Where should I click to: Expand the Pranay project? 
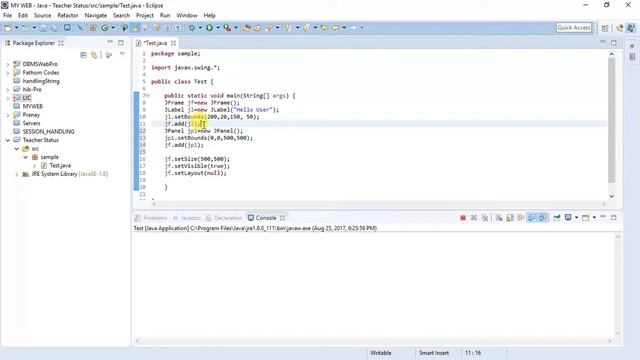(x=8, y=115)
